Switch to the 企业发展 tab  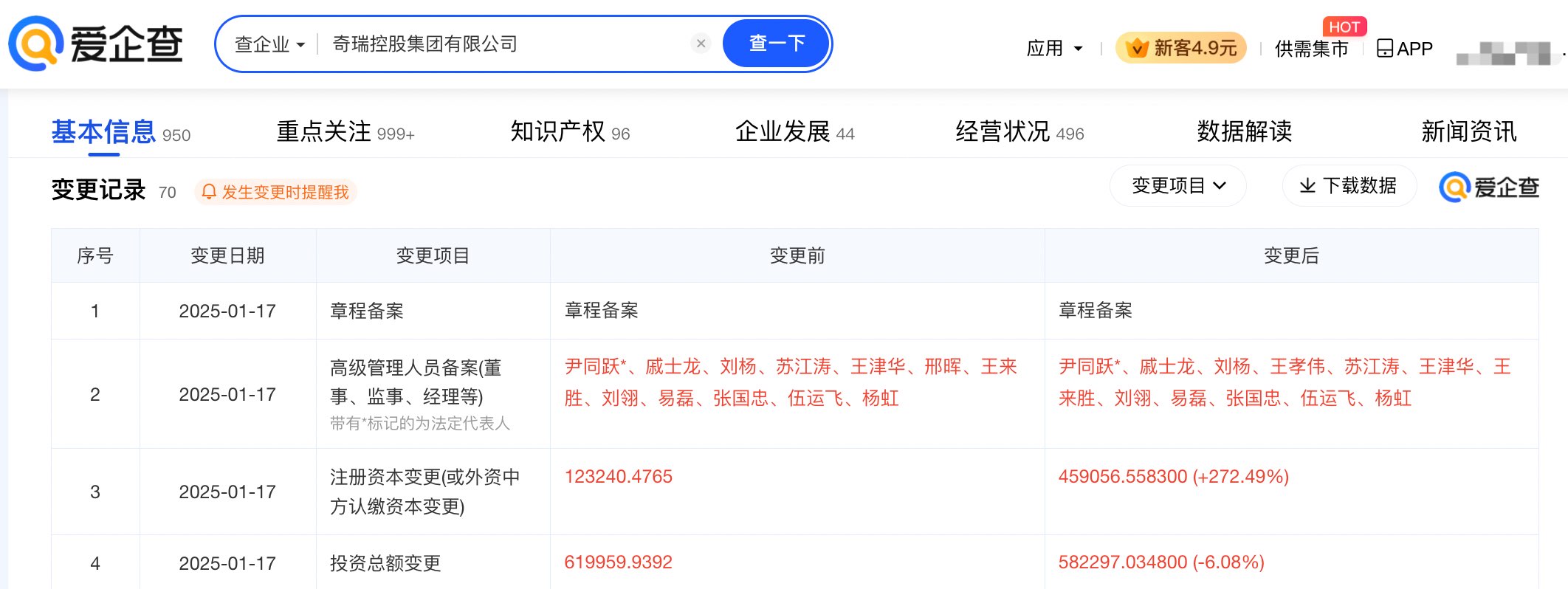point(794,132)
